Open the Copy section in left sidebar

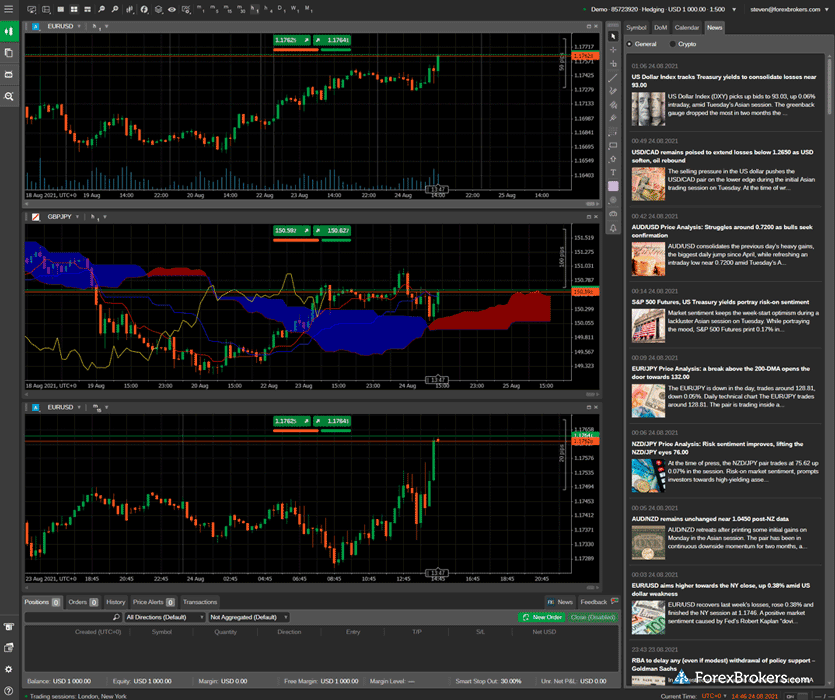pyautogui.click(x=9, y=53)
